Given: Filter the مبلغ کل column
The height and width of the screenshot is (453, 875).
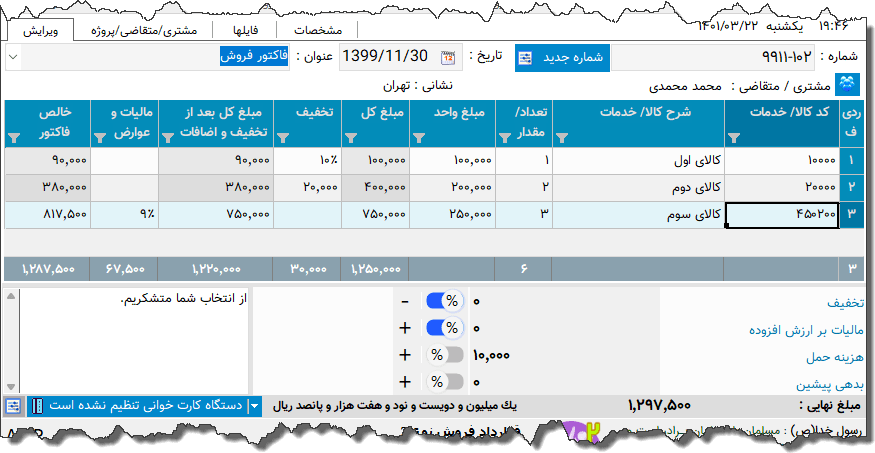Looking at the screenshot, I should click(x=351, y=138).
